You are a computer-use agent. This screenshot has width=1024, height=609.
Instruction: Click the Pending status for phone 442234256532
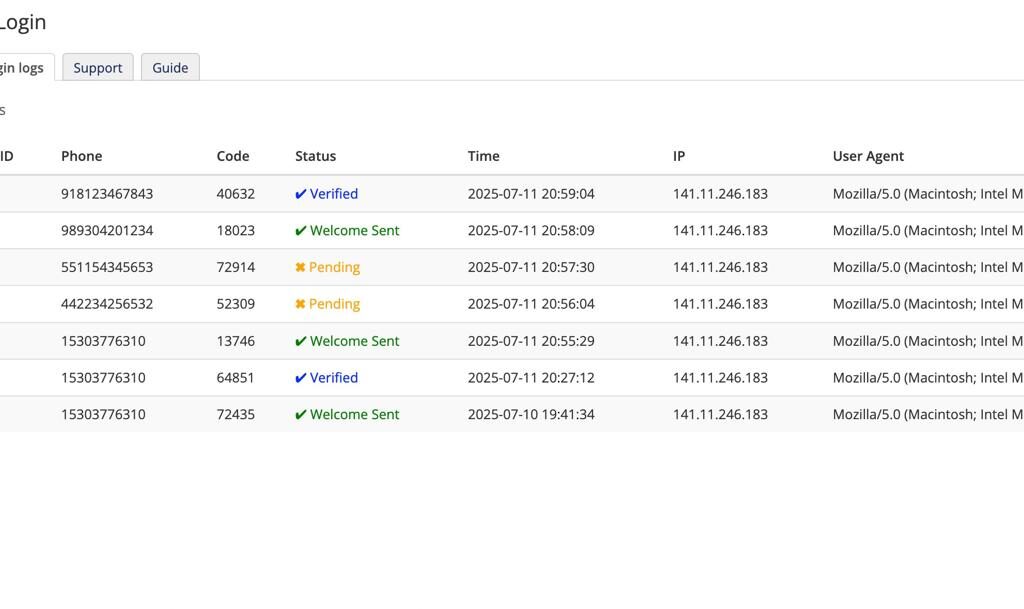[334, 304]
